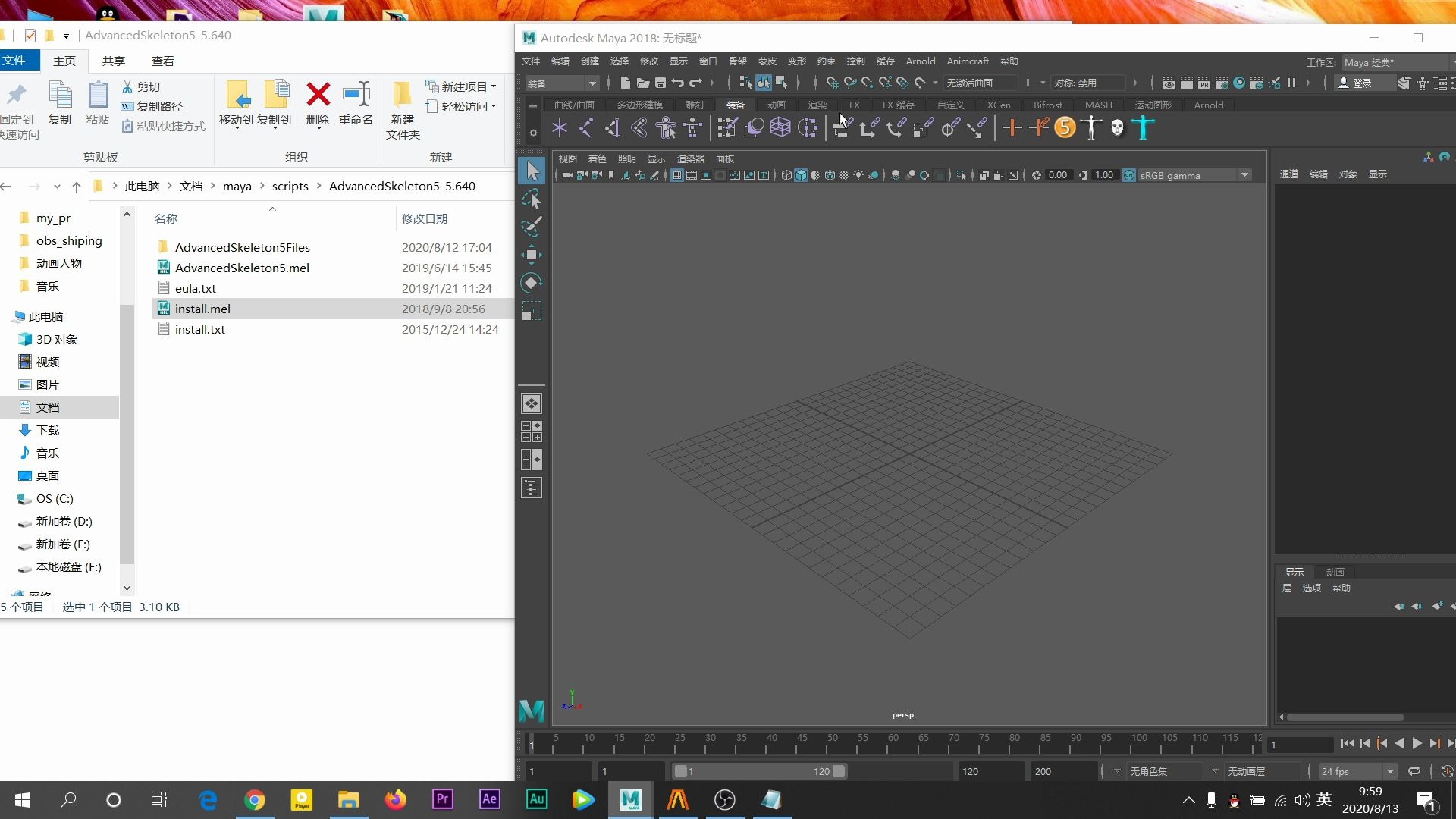The width and height of the screenshot is (1456, 819).
Task: Click the AdvancedSkeleton 5 shelf icon
Action: (1065, 127)
